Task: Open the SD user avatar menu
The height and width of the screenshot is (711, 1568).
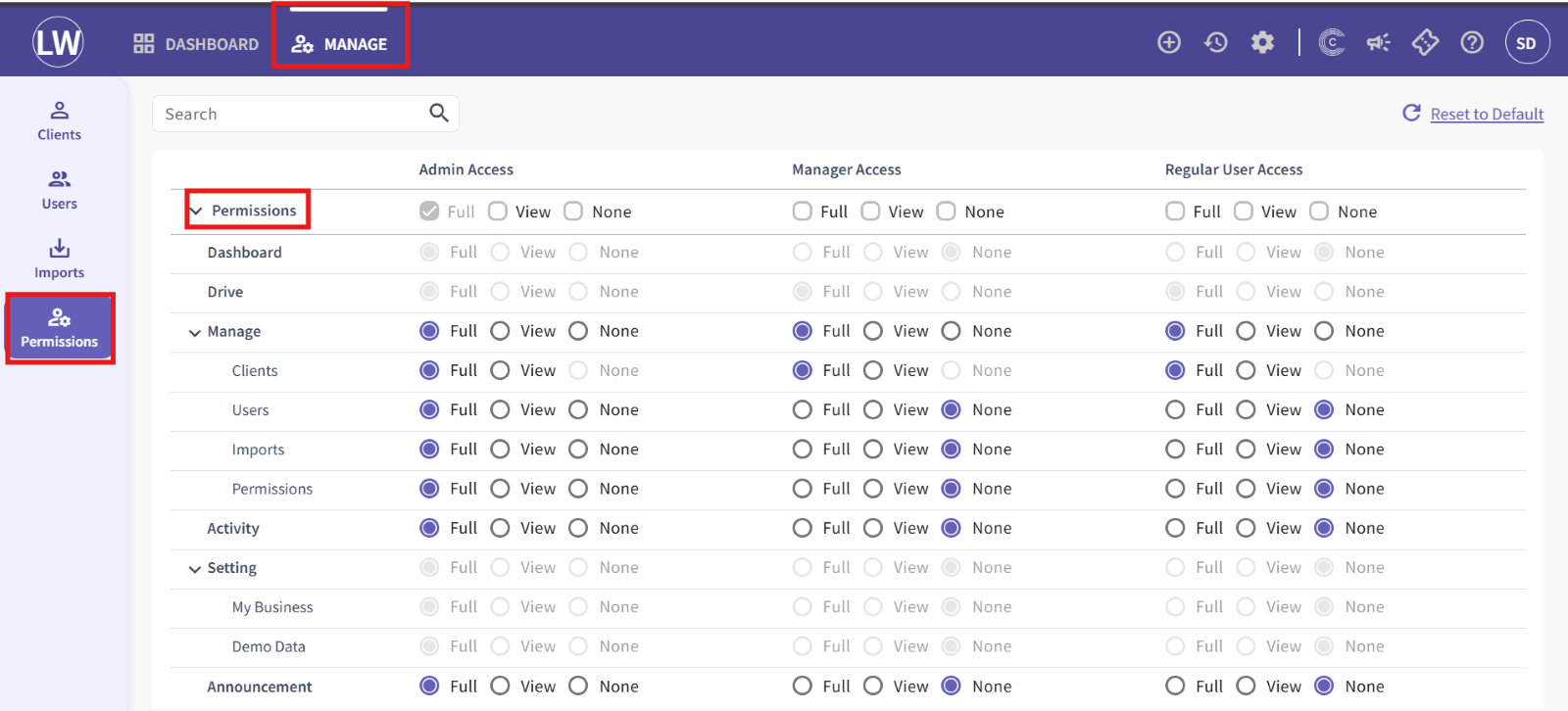Action: coord(1527,42)
